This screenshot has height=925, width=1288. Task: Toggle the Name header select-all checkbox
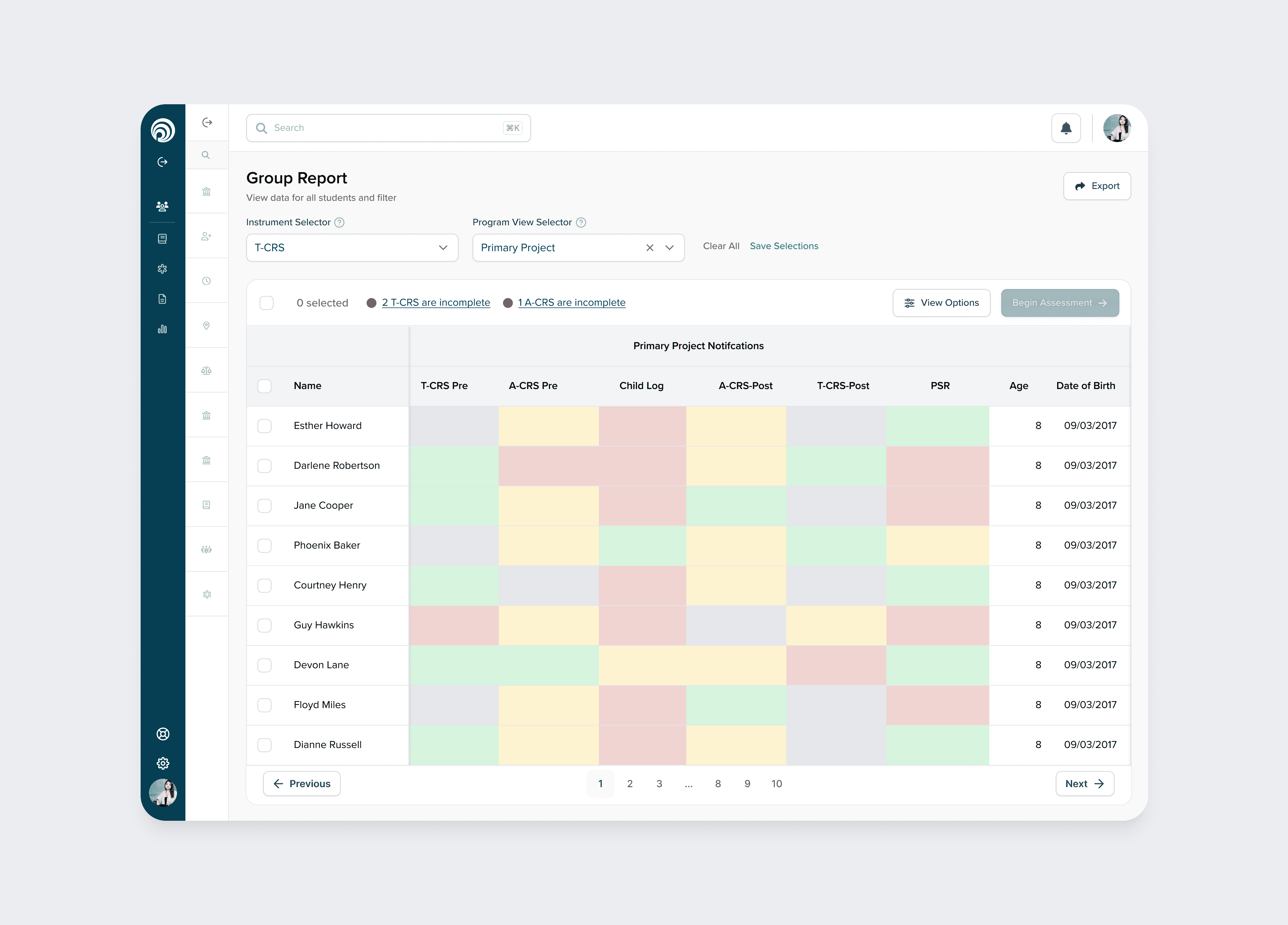(265, 386)
